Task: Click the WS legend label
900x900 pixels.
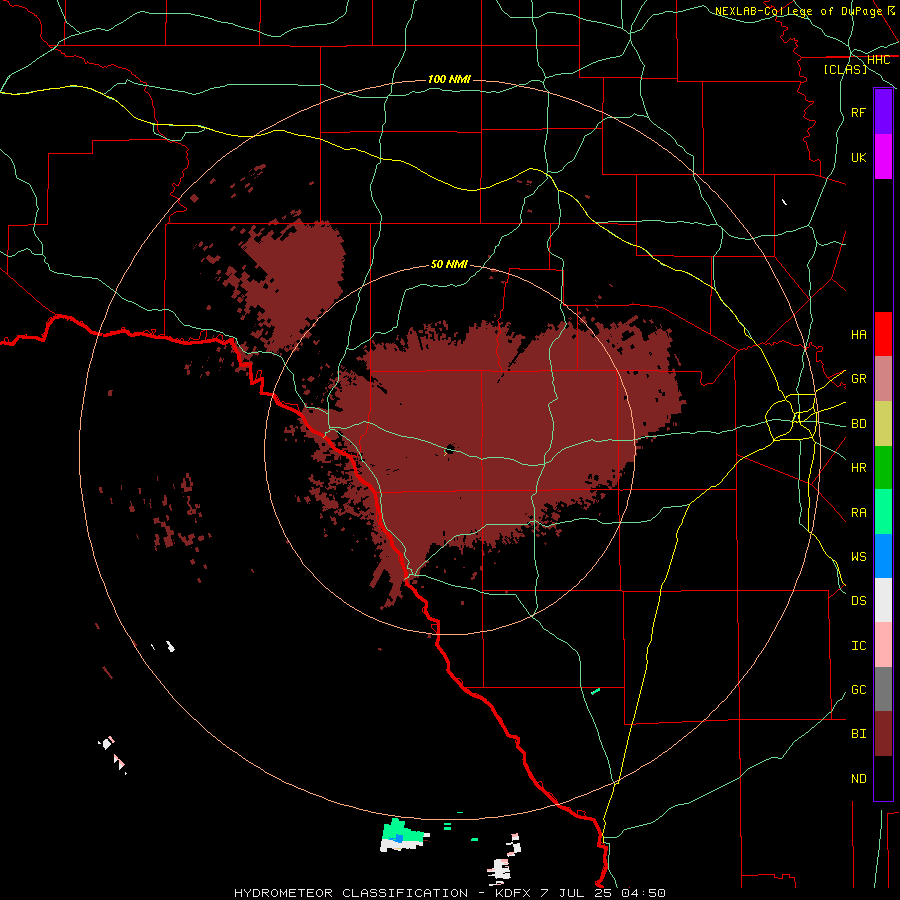Action: point(858,556)
